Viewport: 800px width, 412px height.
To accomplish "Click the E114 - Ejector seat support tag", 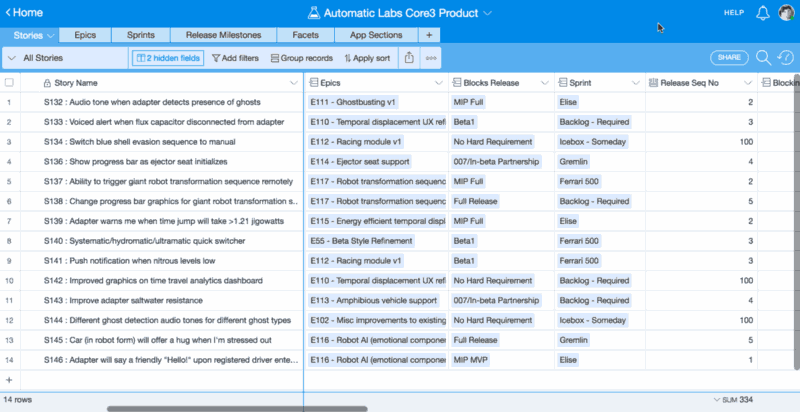I will click(x=360, y=162).
